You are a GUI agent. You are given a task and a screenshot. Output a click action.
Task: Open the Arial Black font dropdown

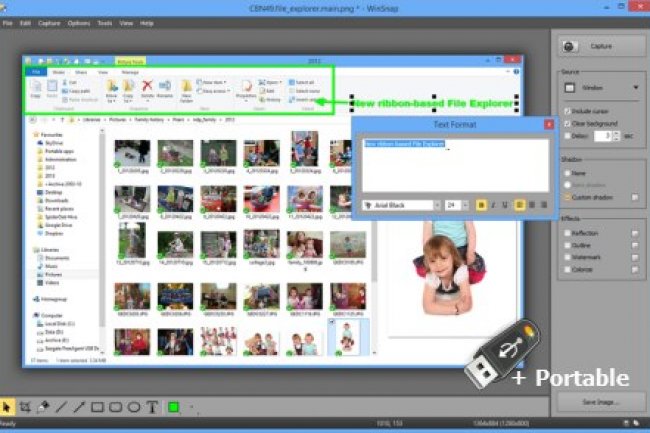coord(437,205)
